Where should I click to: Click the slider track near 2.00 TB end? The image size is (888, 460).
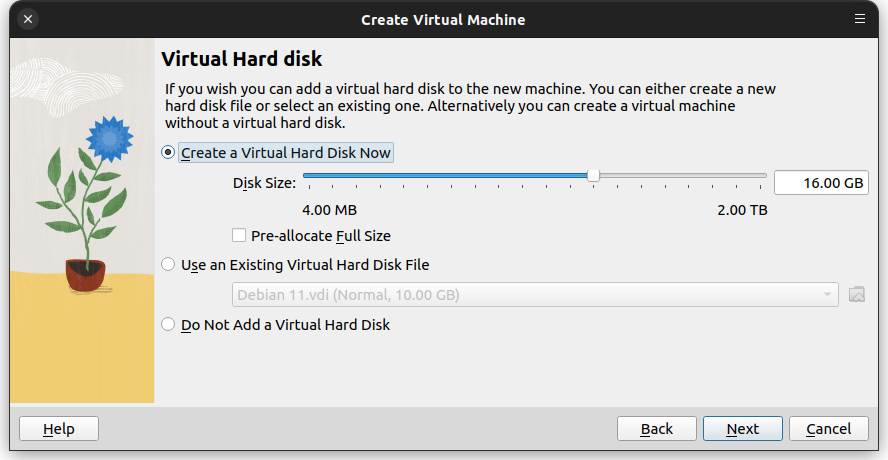point(753,176)
